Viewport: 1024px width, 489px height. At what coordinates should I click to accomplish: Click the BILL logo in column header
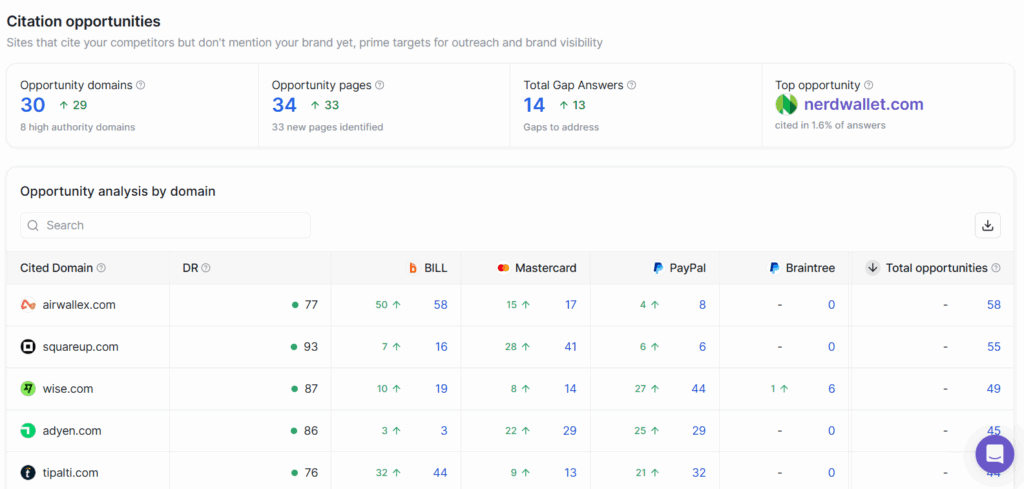[x=413, y=268]
